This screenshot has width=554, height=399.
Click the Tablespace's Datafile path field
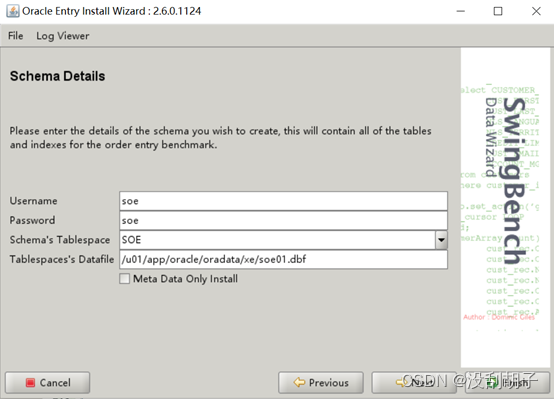pos(283,259)
